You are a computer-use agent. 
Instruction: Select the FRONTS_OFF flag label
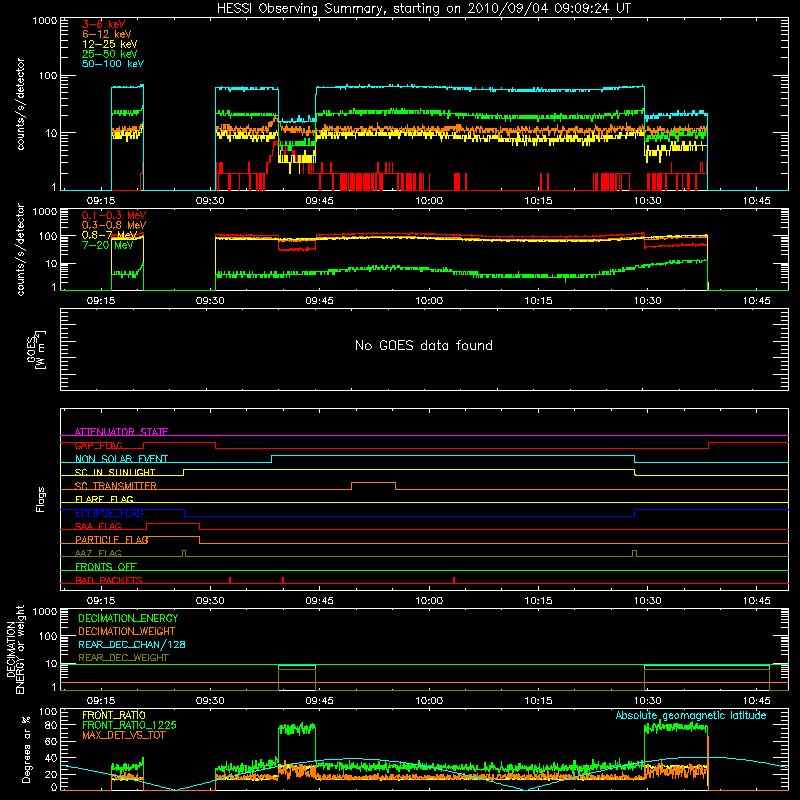pyautogui.click(x=105, y=567)
